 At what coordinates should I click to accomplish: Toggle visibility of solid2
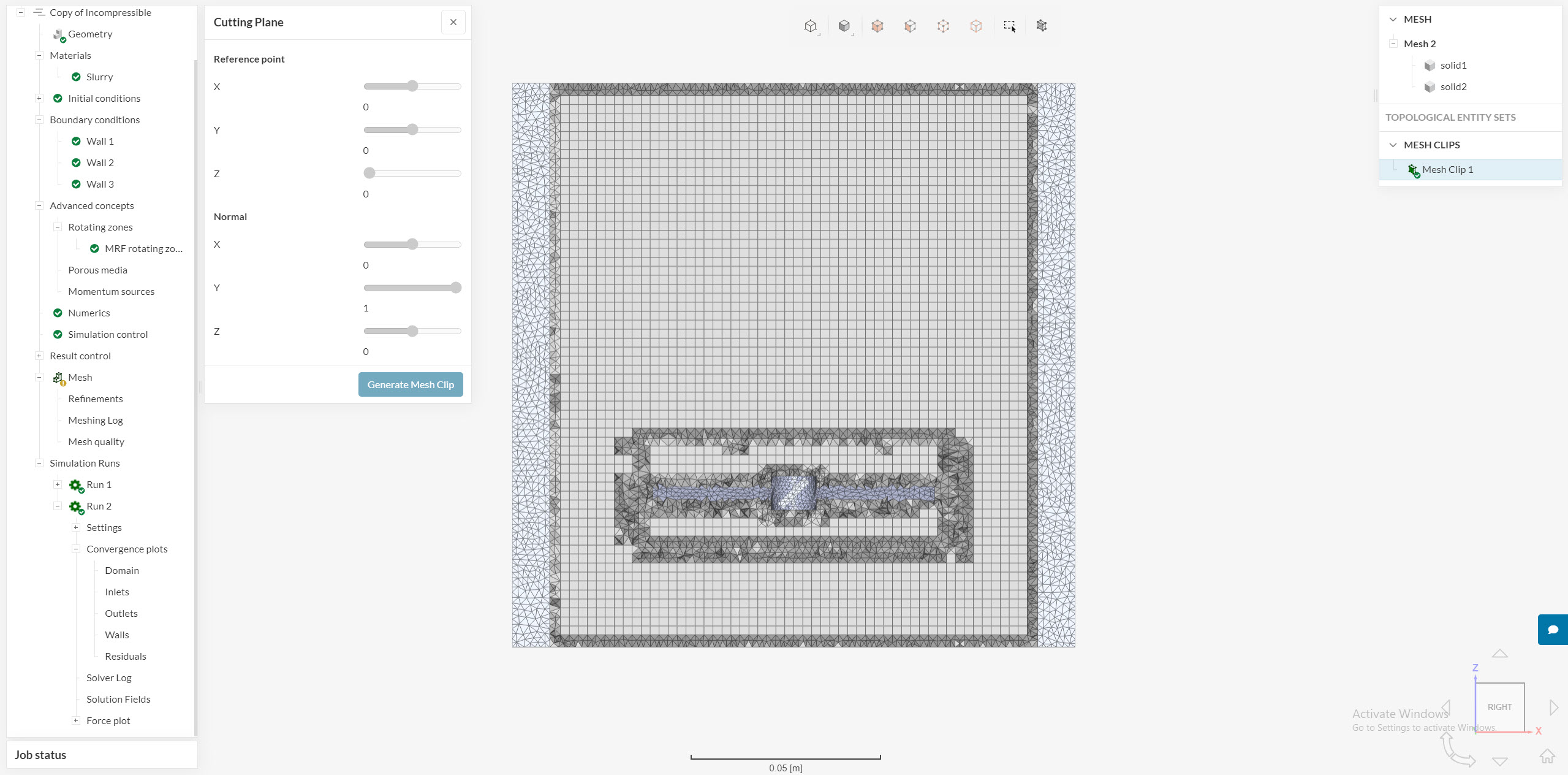tap(1430, 87)
